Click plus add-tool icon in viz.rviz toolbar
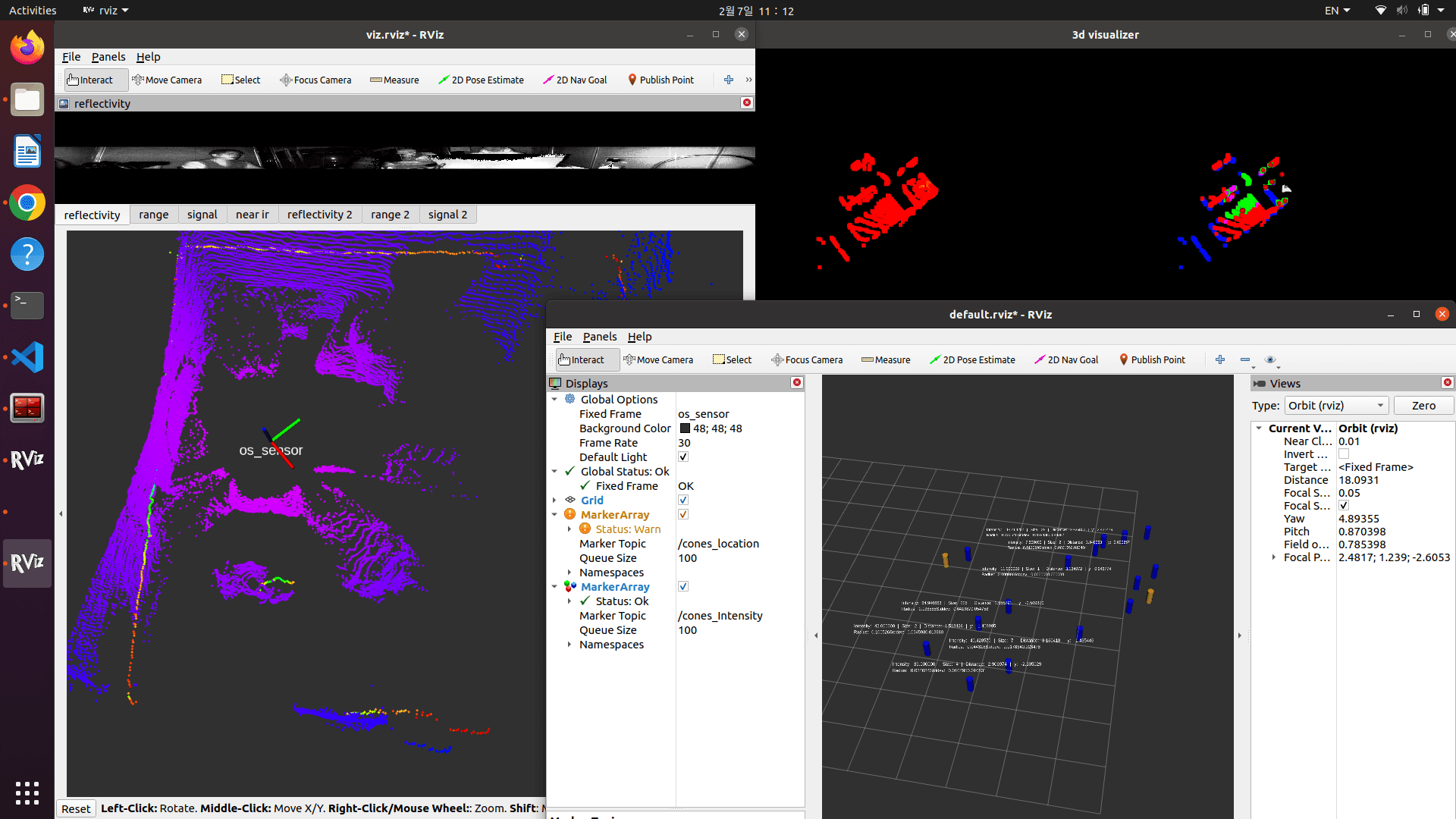Screen dimensions: 1456x819 (729, 80)
